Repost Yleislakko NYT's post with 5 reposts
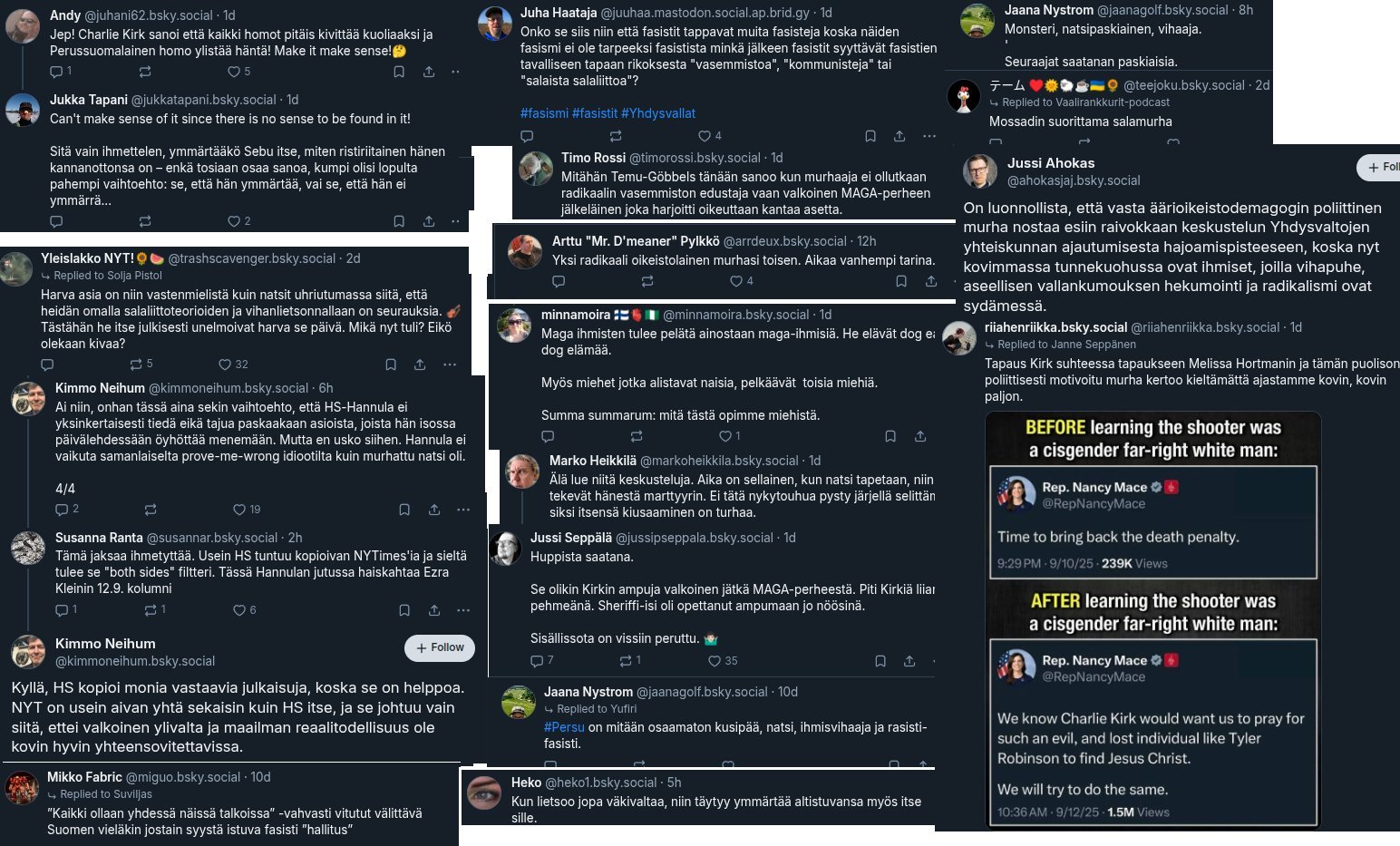The height and width of the screenshot is (846, 1400). coord(141,365)
